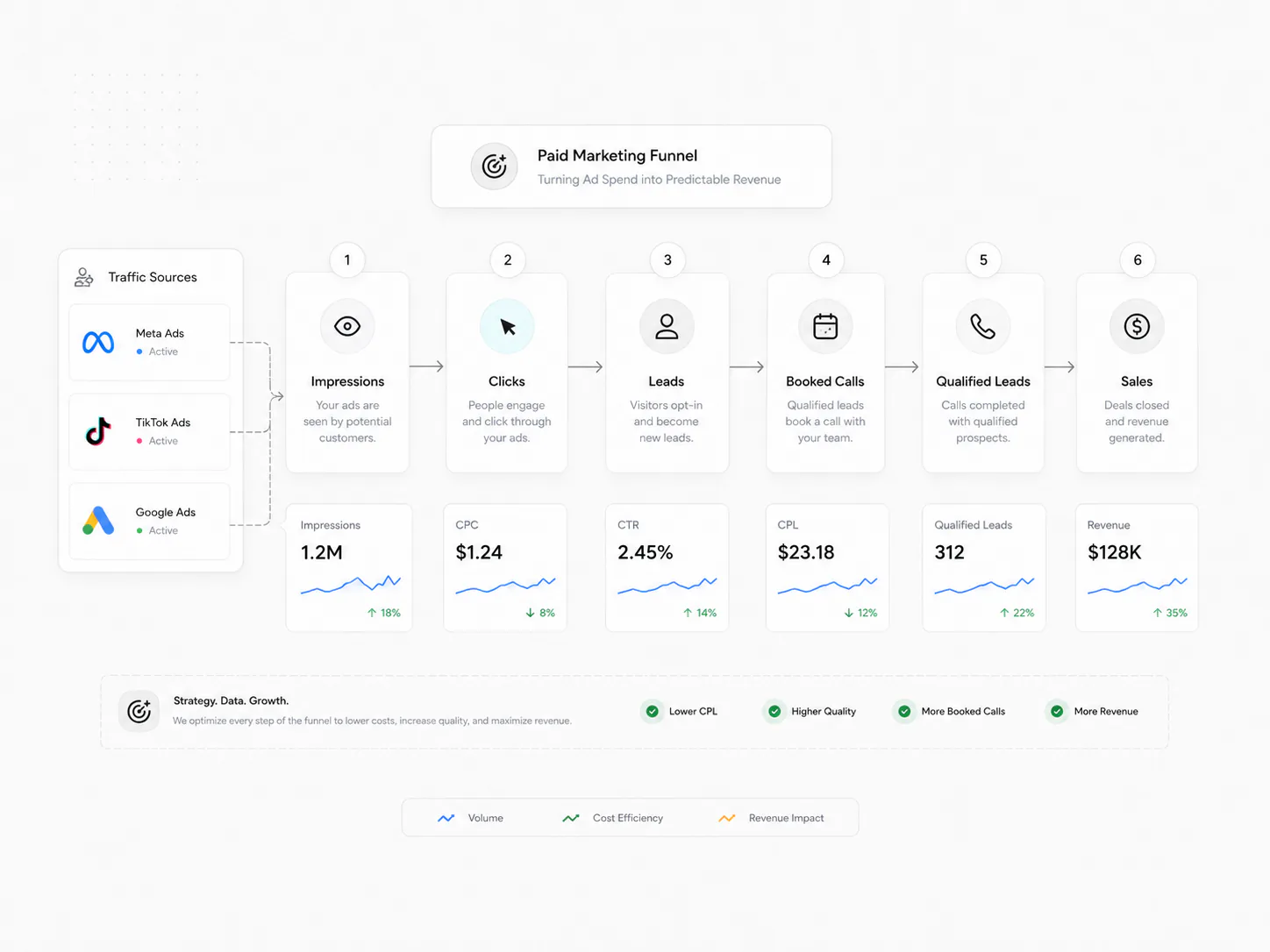Image resolution: width=1270 pixels, height=952 pixels.
Task: Click the 22% increase indicator on Qualified Leads
Action: click(1017, 613)
